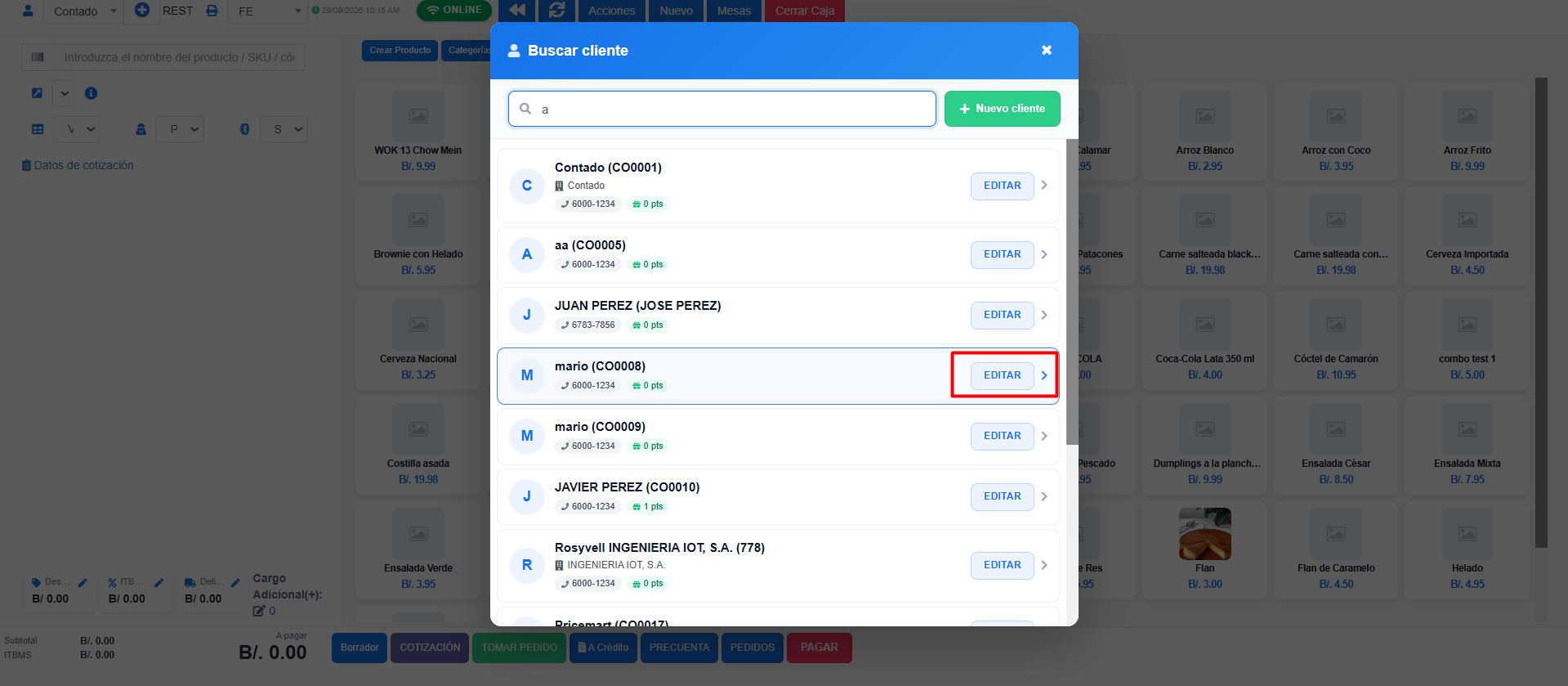The width and height of the screenshot is (1568, 686).
Task: Close the Buscar cliente dialog
Action: 1046,51
